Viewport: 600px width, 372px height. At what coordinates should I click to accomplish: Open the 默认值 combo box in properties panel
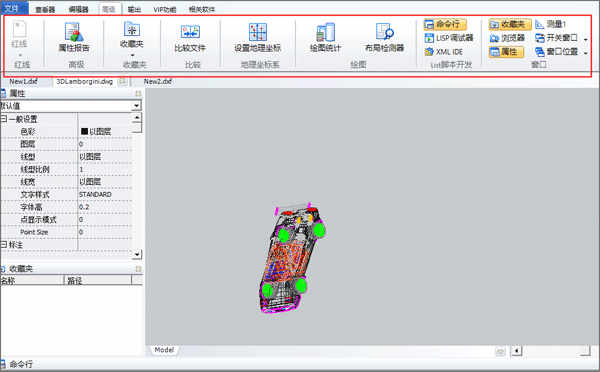71,106
